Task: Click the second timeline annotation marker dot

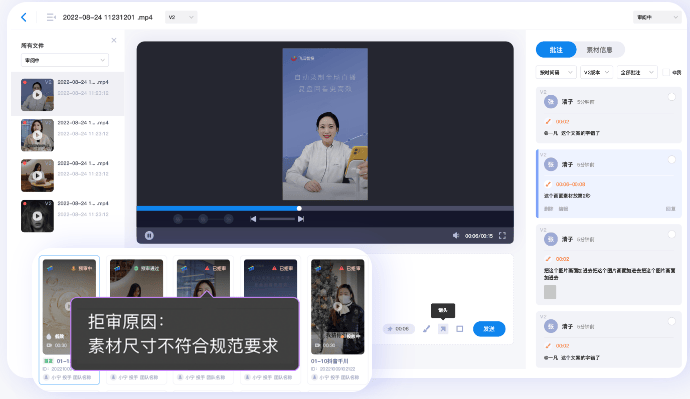Action: [x=203, y=219]
